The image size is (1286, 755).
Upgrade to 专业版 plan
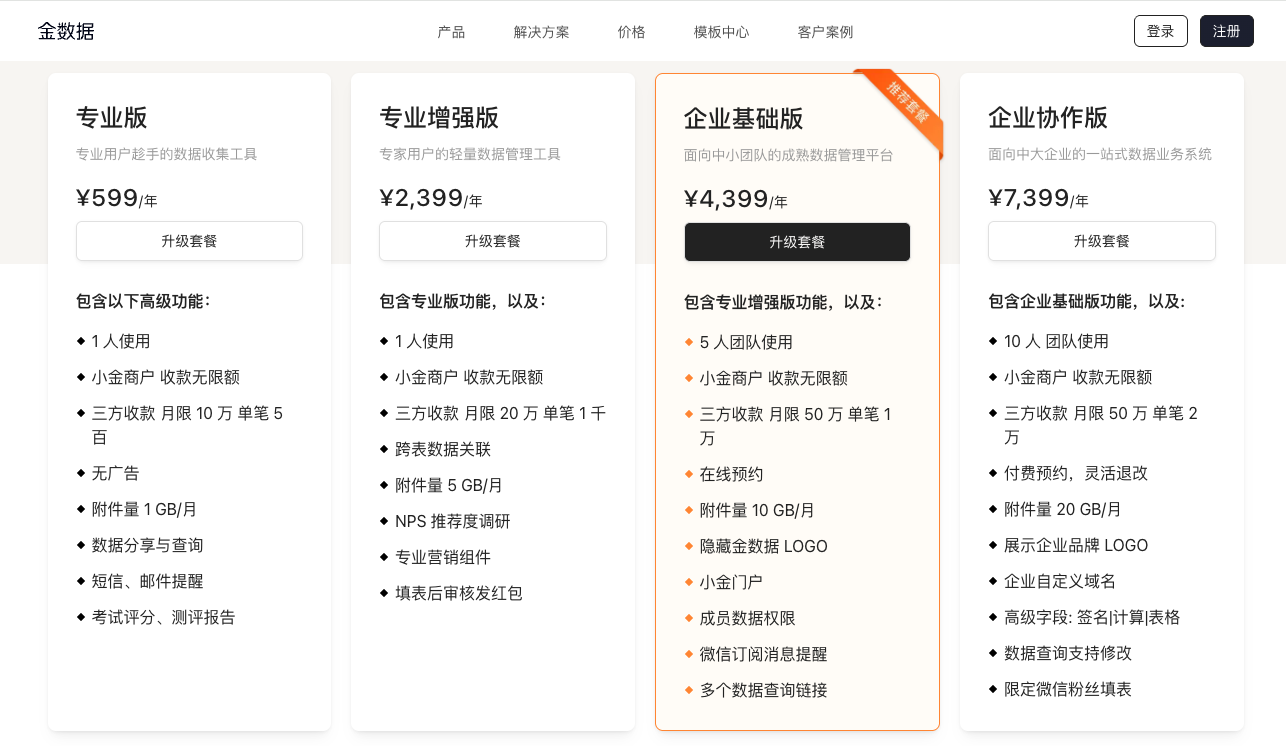pos(189,241)
